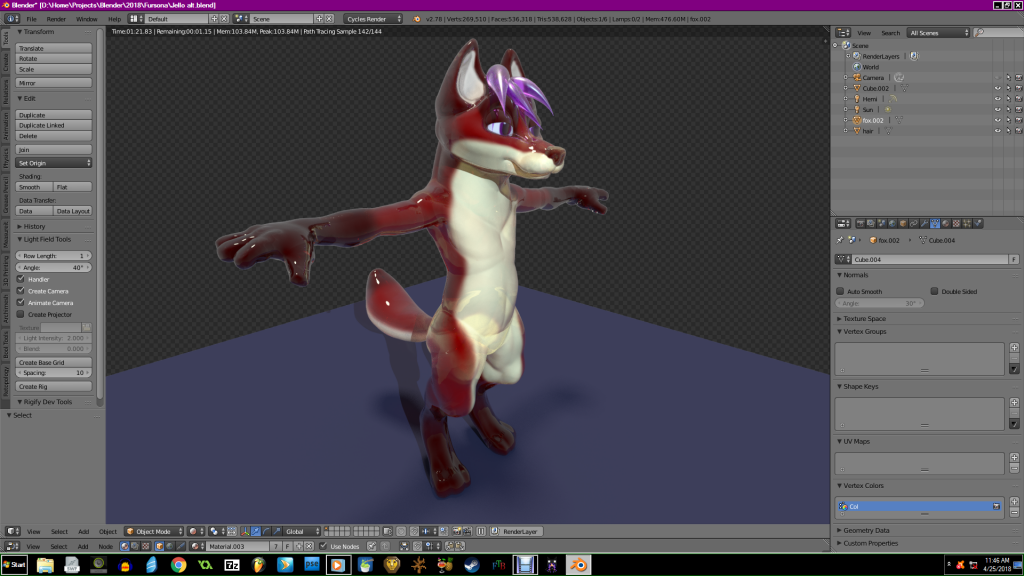Click the Camera object icon in outliner
Viewport: 1024px width, 576px height.
tap(857, 77)
